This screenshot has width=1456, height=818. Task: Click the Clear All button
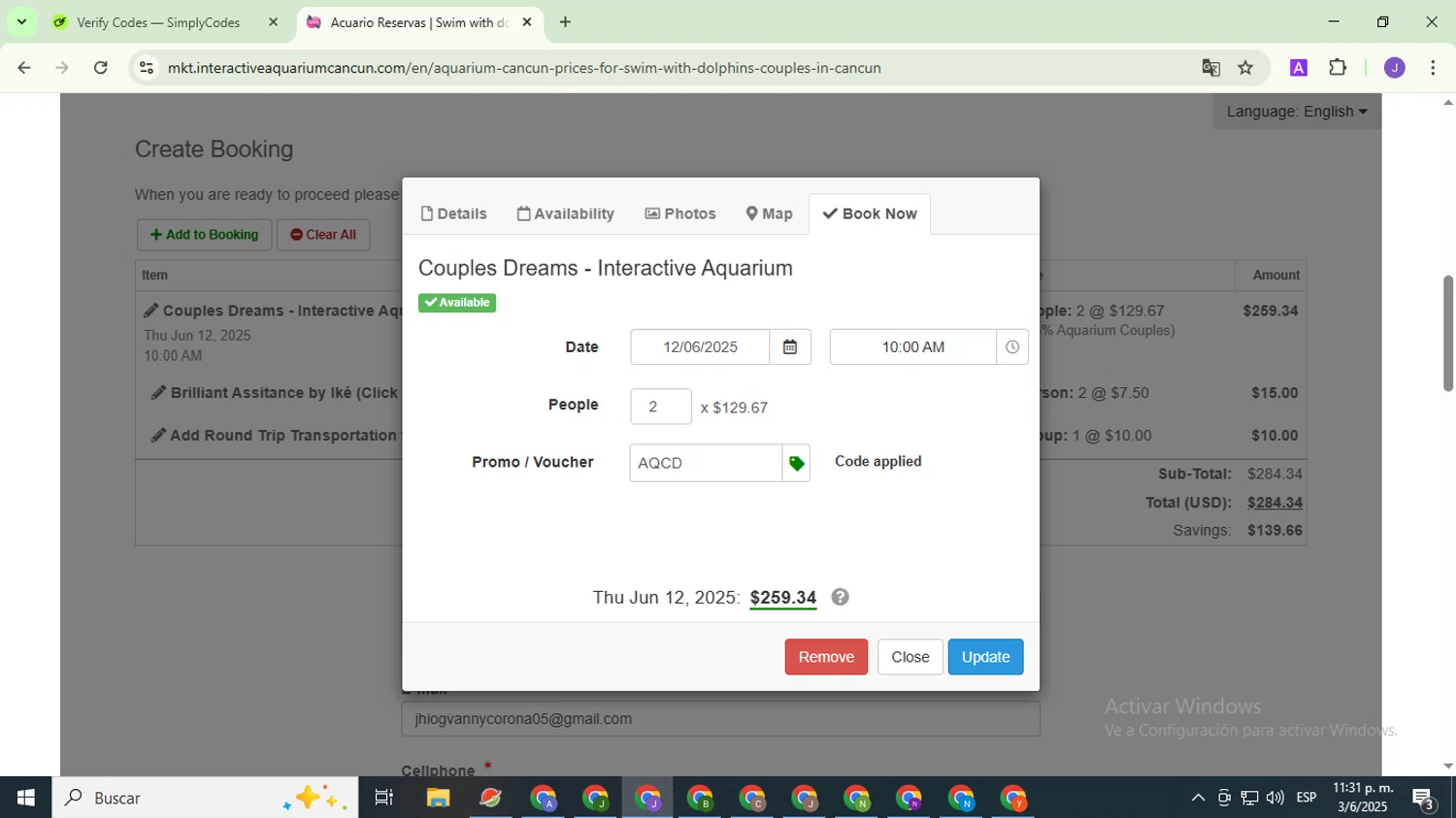(x=323, y=235)
